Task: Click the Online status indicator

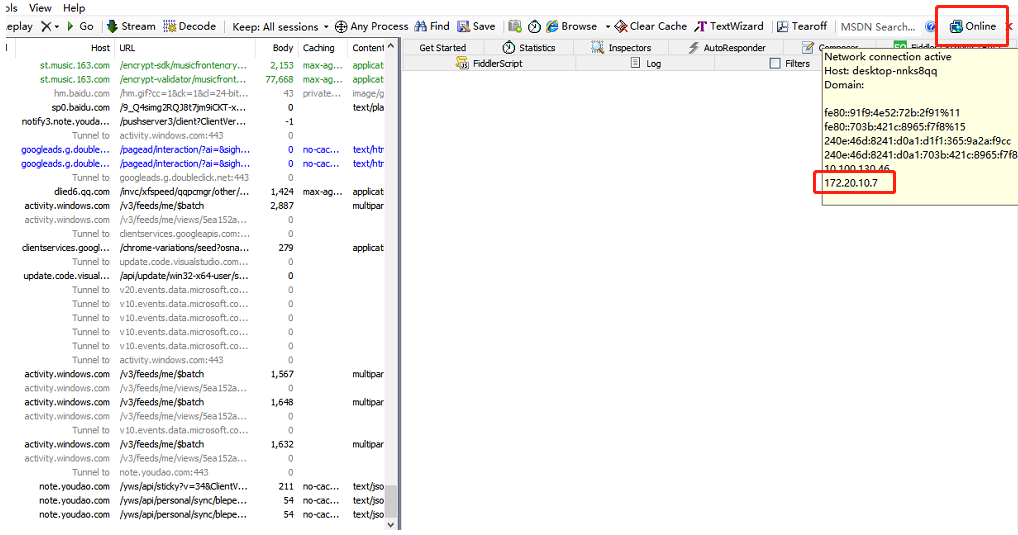Action: coord(973,27)
